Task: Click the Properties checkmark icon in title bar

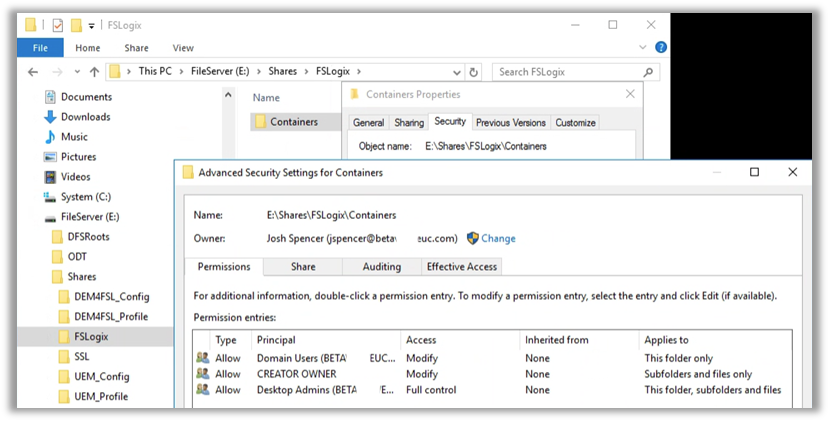Action: click(x=56, y=25)
